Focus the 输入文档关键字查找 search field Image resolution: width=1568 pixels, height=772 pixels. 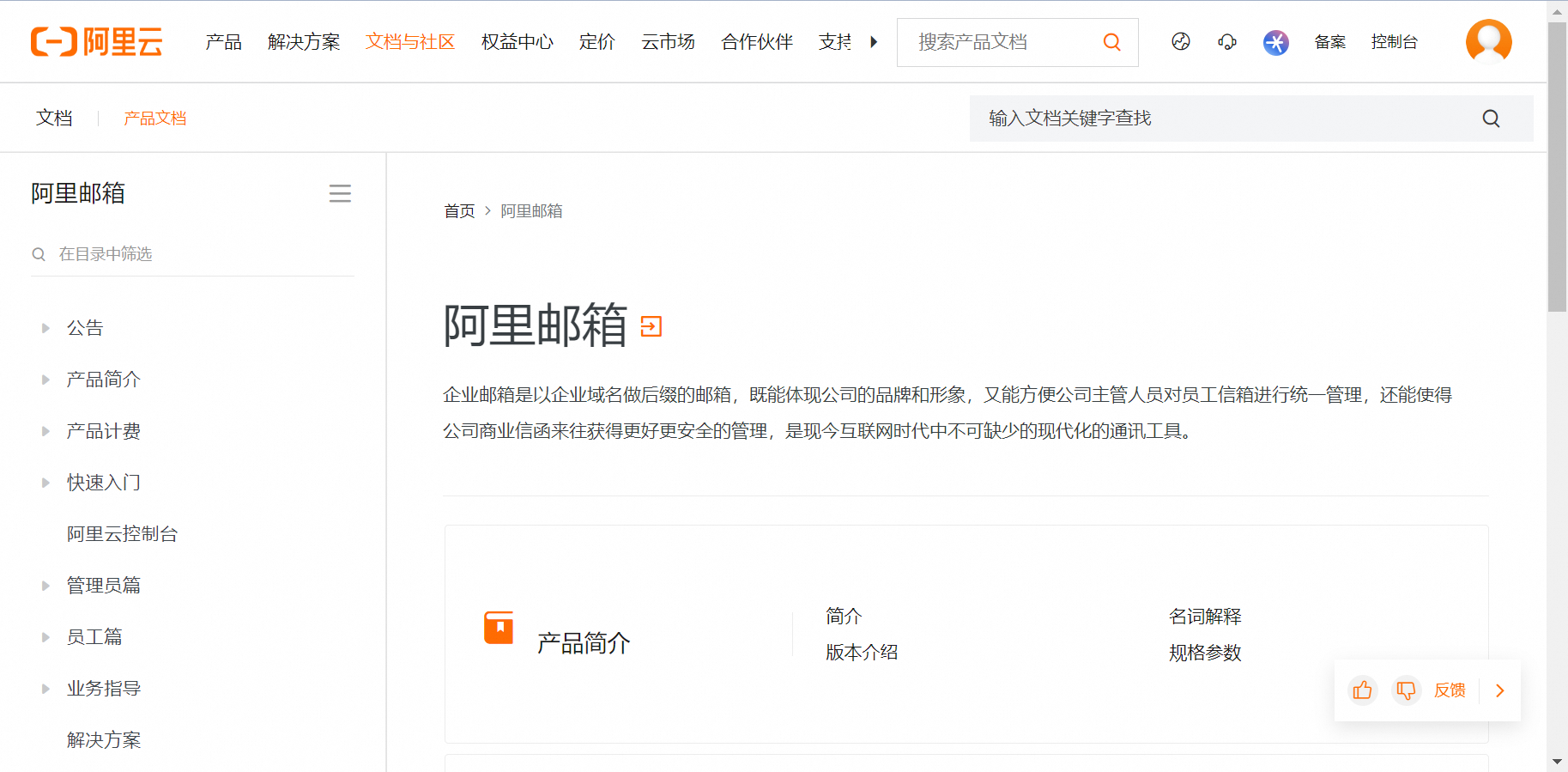tap(1251, 119)
